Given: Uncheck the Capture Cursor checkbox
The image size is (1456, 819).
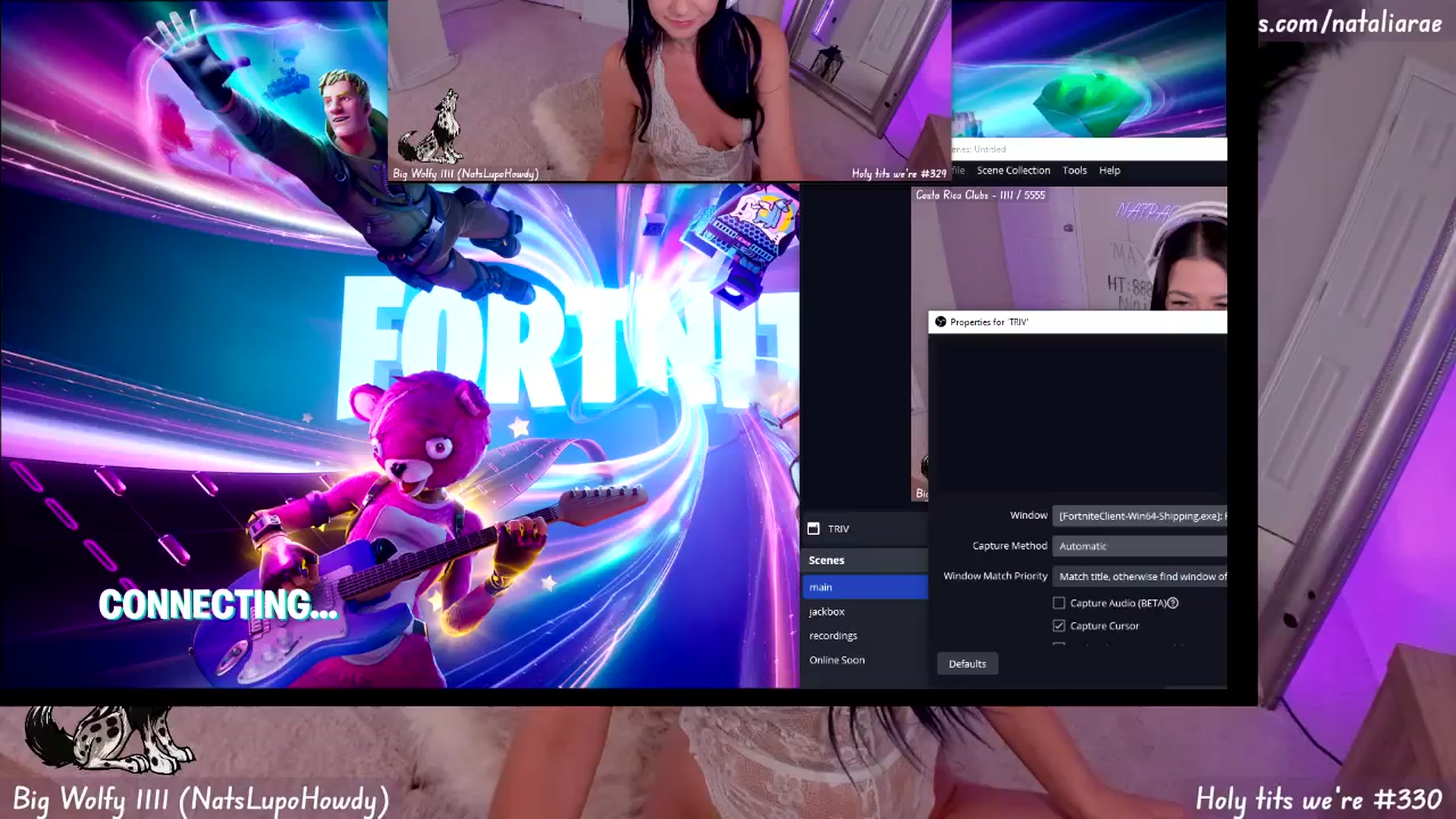Looking at the screenshot, I should point(1059,626).
